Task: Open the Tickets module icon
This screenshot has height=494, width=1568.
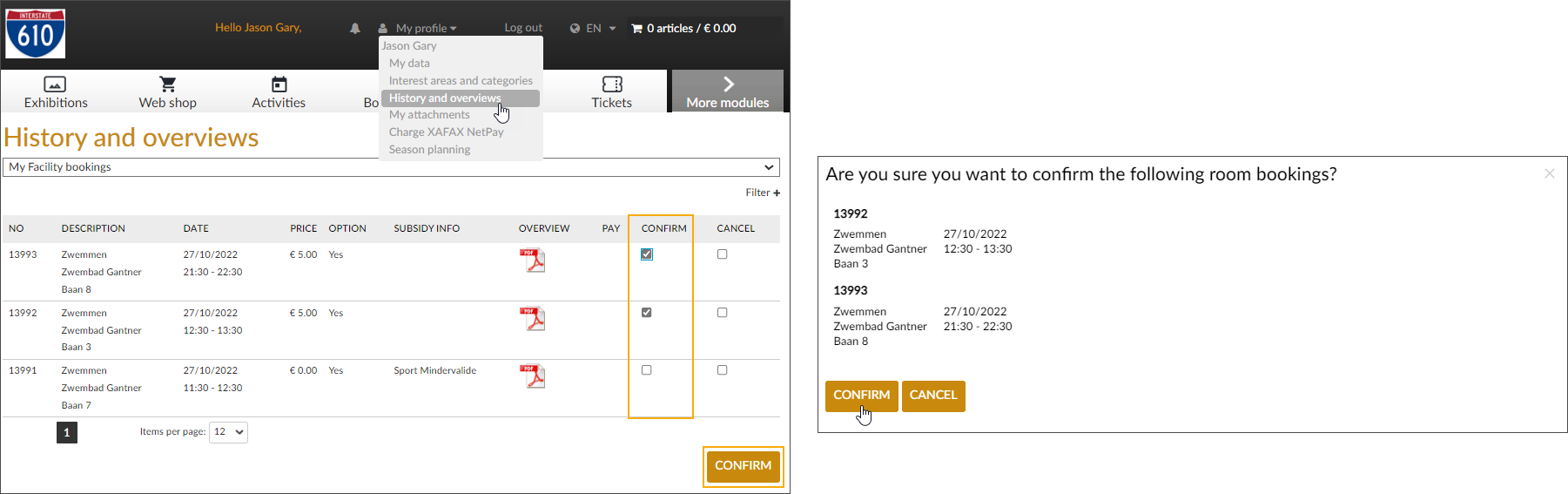Action: 612,85
